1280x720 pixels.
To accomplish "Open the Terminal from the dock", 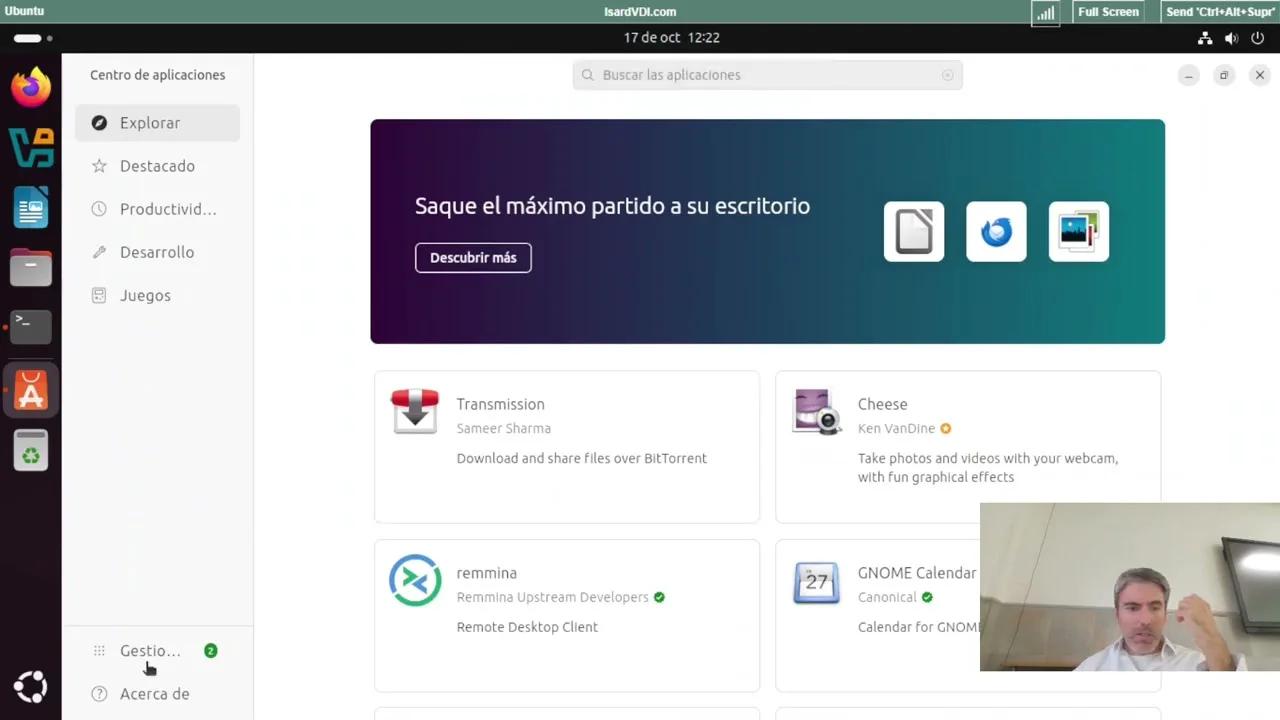I will (30, 325).
